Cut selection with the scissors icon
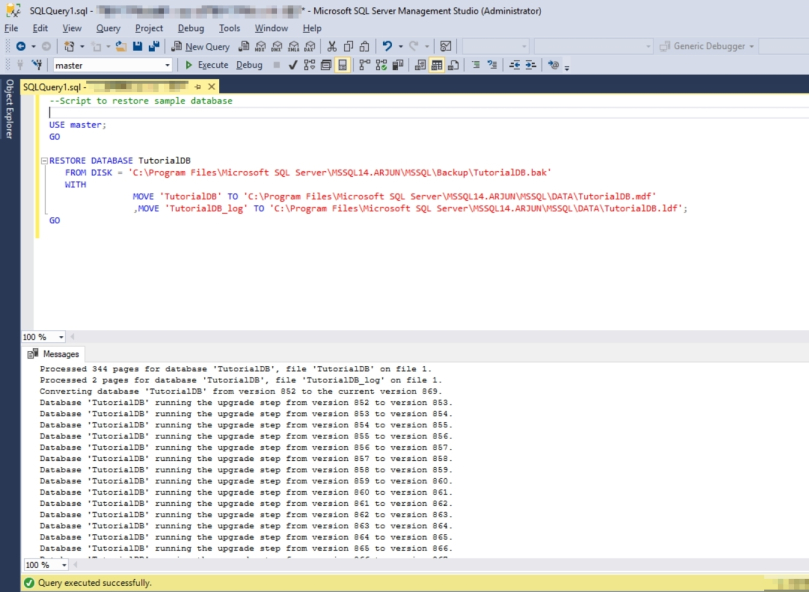 332,46
